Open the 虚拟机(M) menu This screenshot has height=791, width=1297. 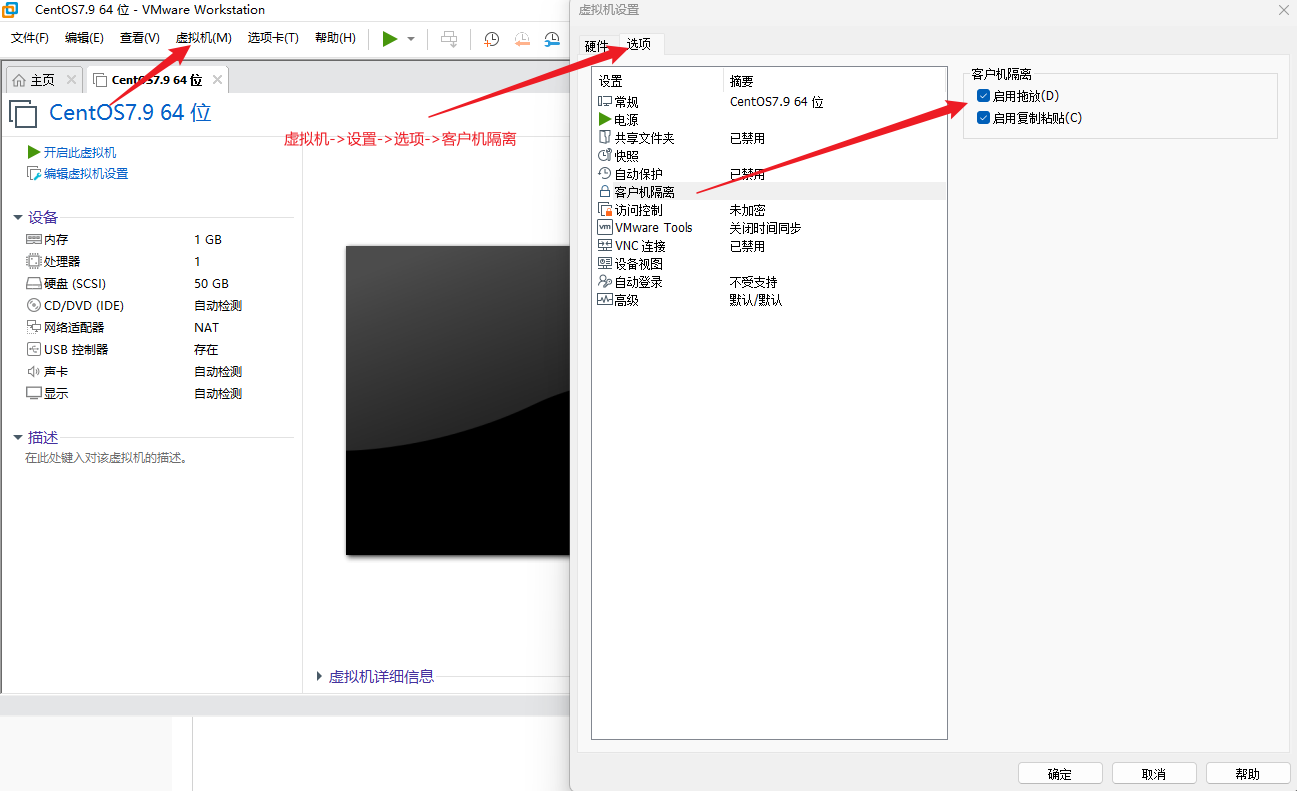tap(203, 38)
